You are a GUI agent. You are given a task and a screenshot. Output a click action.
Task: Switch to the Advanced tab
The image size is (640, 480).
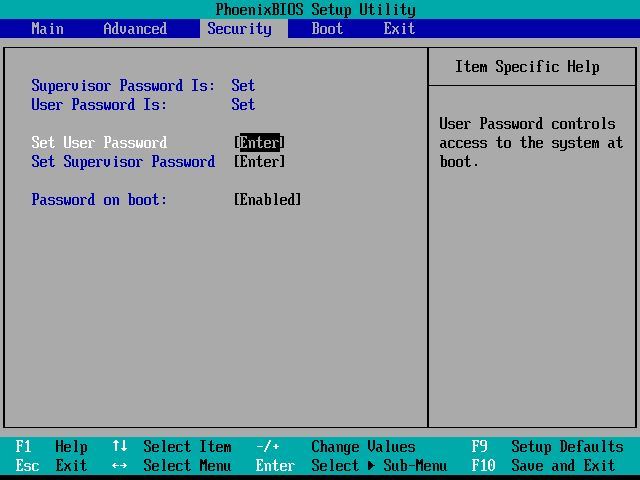tap(135, 29)
